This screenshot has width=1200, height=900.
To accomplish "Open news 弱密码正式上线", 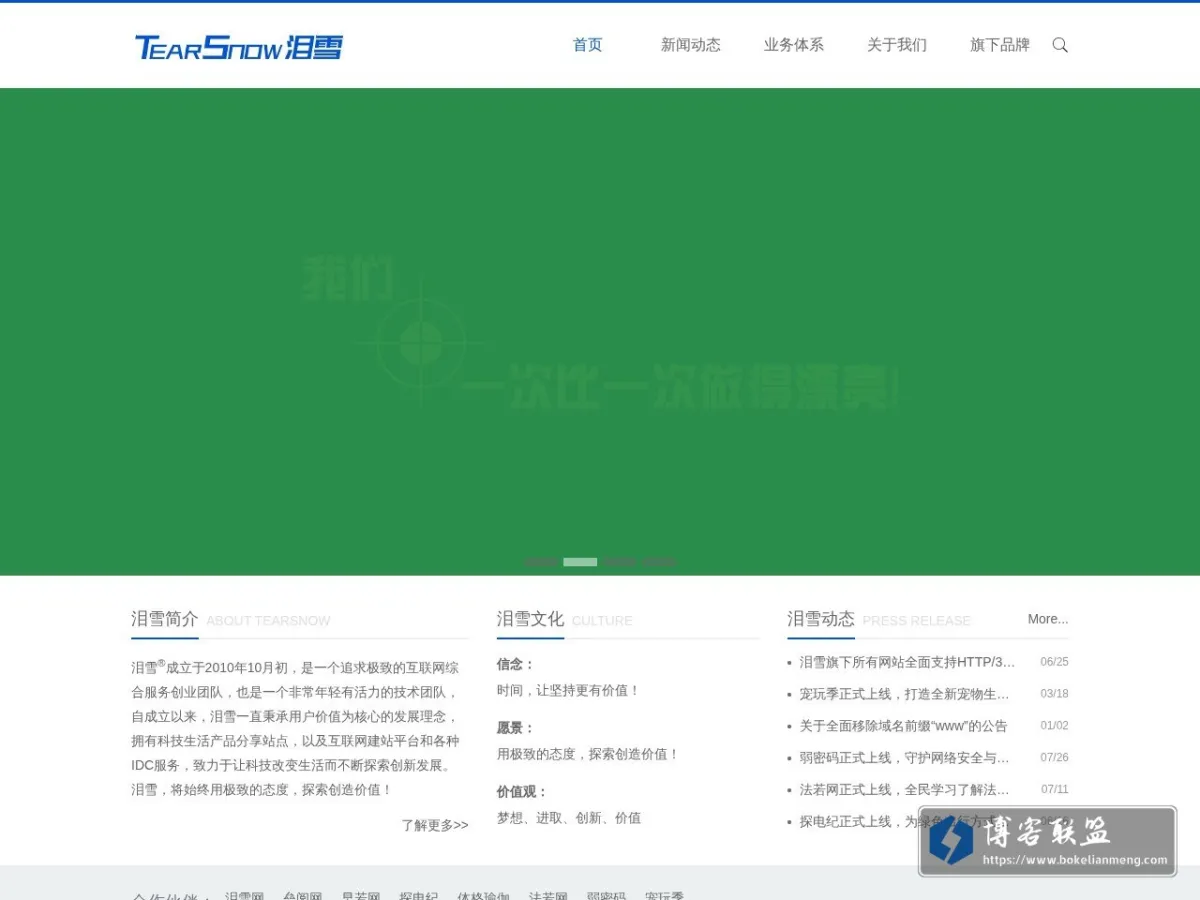I will 905,758.
